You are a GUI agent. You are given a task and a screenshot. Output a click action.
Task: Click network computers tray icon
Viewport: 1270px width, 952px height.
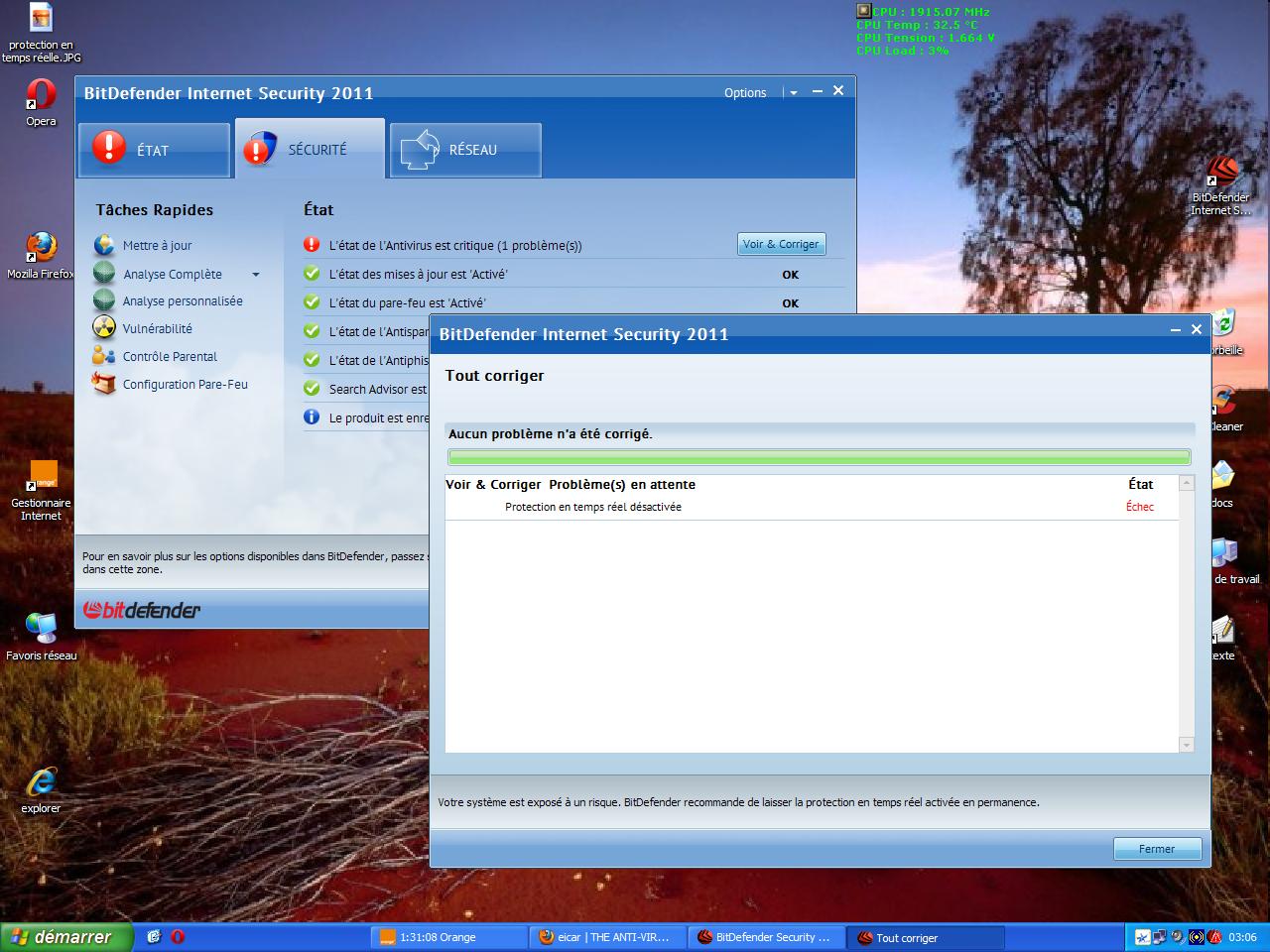click(x=1160, y=937)
